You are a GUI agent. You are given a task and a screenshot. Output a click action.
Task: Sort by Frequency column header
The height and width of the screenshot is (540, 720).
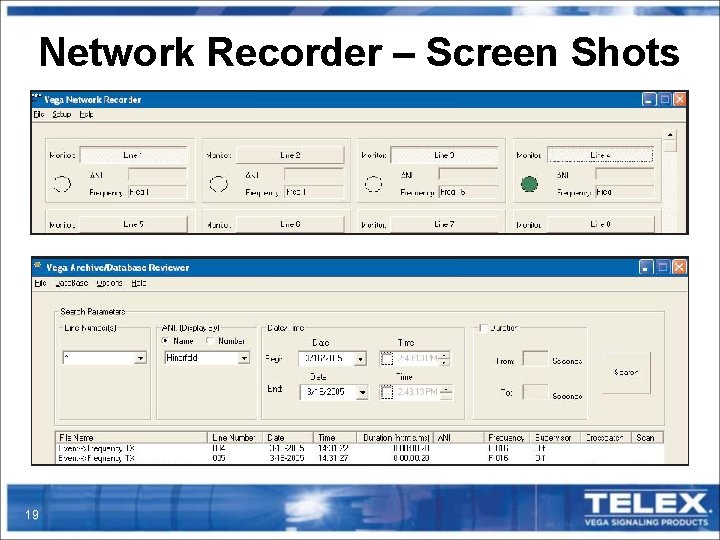(507, 438)
